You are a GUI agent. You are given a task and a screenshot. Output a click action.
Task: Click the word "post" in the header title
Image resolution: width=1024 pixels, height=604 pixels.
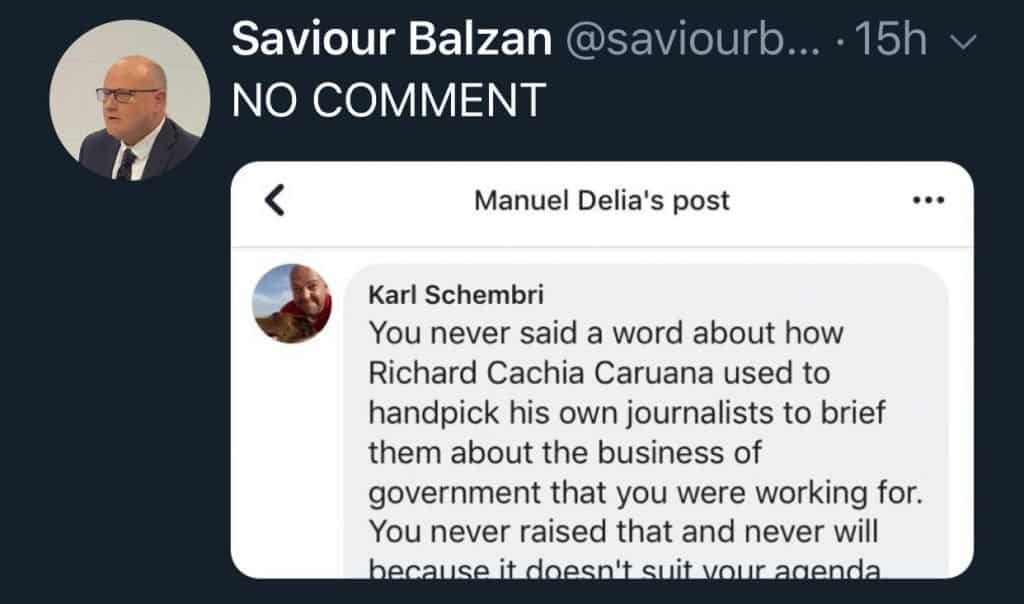702,200
